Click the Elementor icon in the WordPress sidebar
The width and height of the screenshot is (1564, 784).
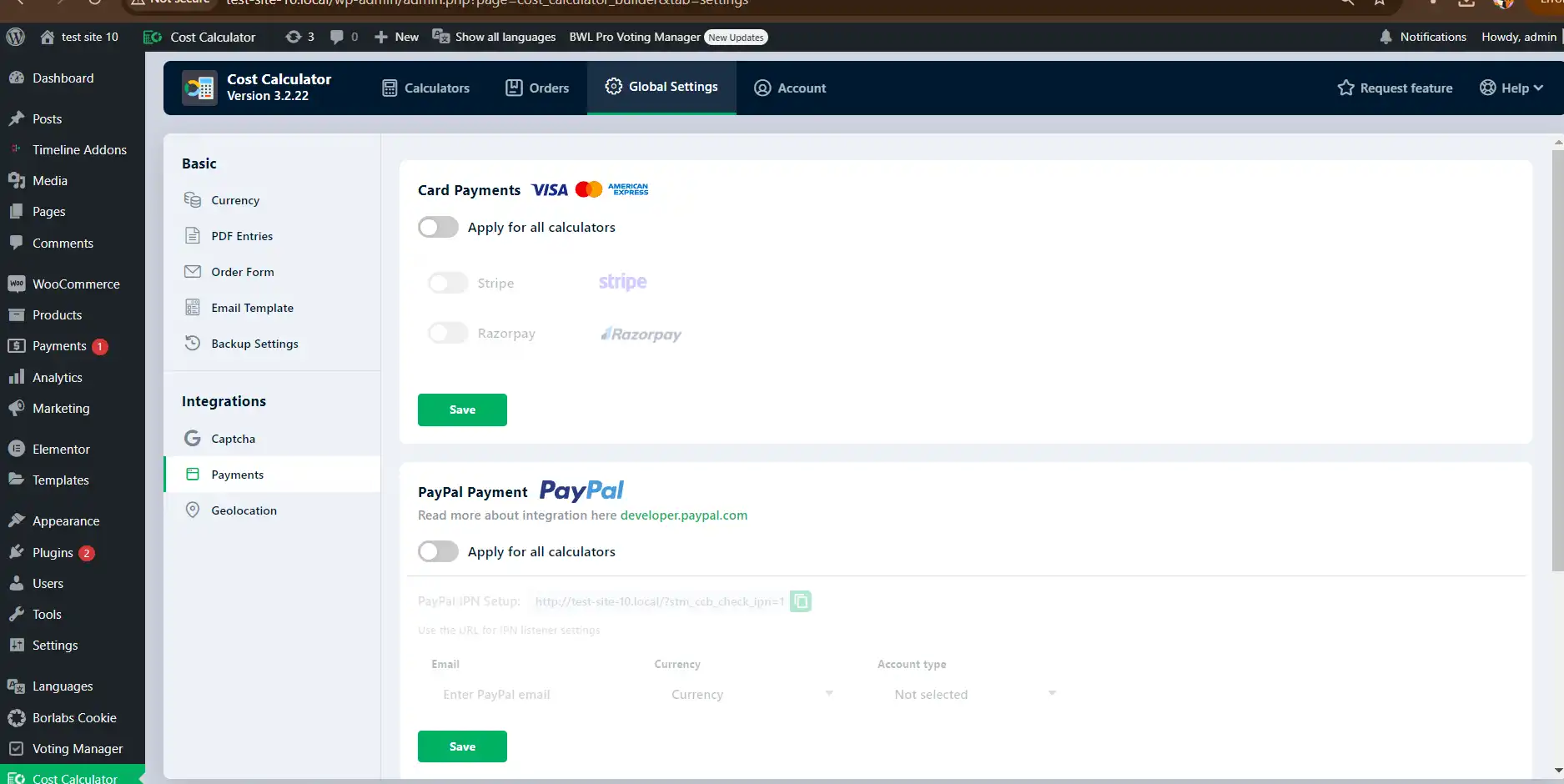pos(17,449)
